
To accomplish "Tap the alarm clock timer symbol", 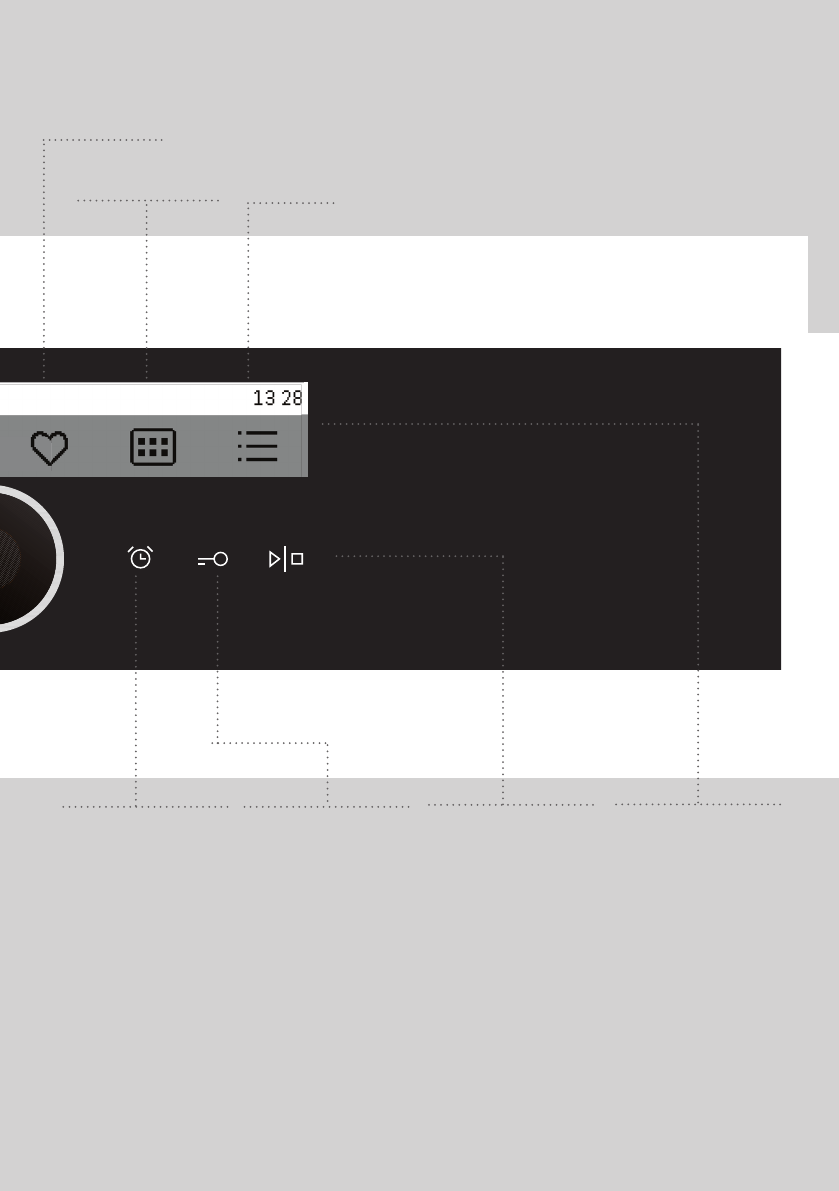I will point(140,558).
